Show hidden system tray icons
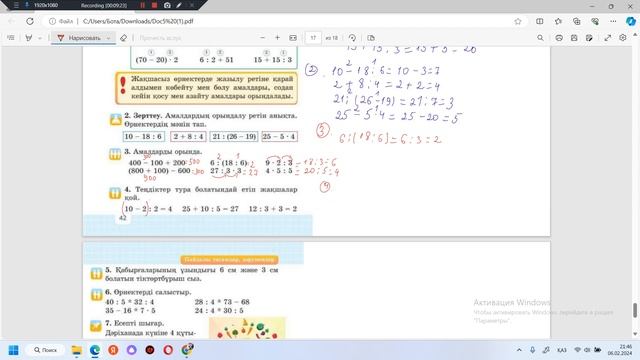 coord(519,350)
